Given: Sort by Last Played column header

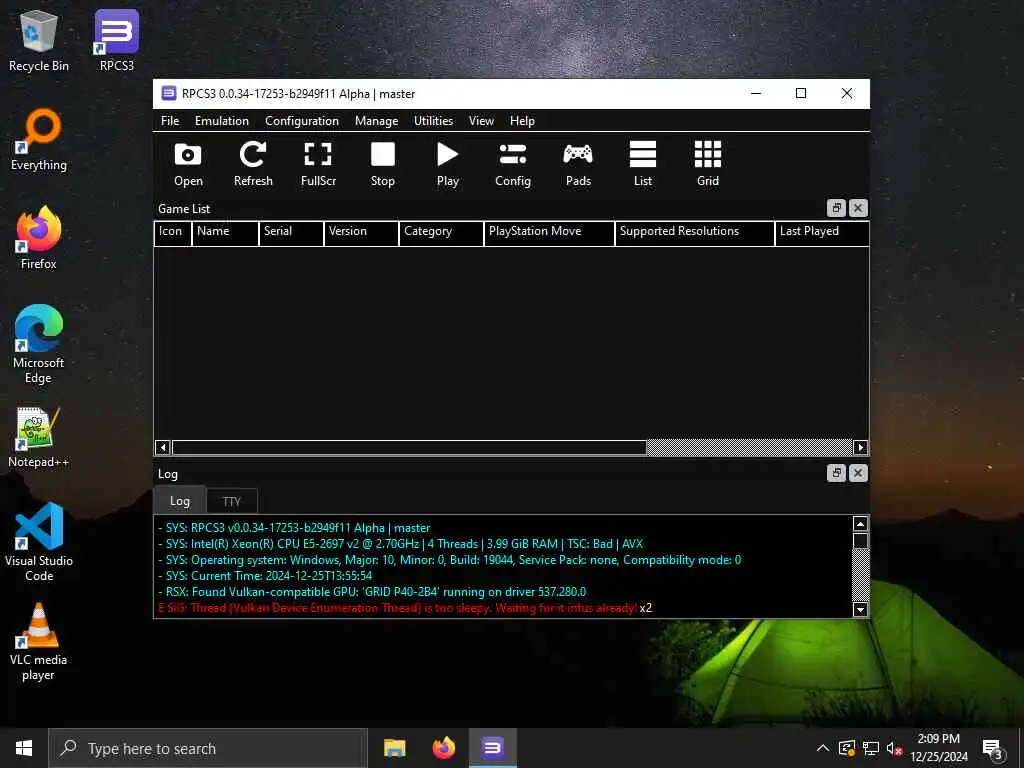Looking at the screenshot, I should pyautogui.click(x=822, y=233).
